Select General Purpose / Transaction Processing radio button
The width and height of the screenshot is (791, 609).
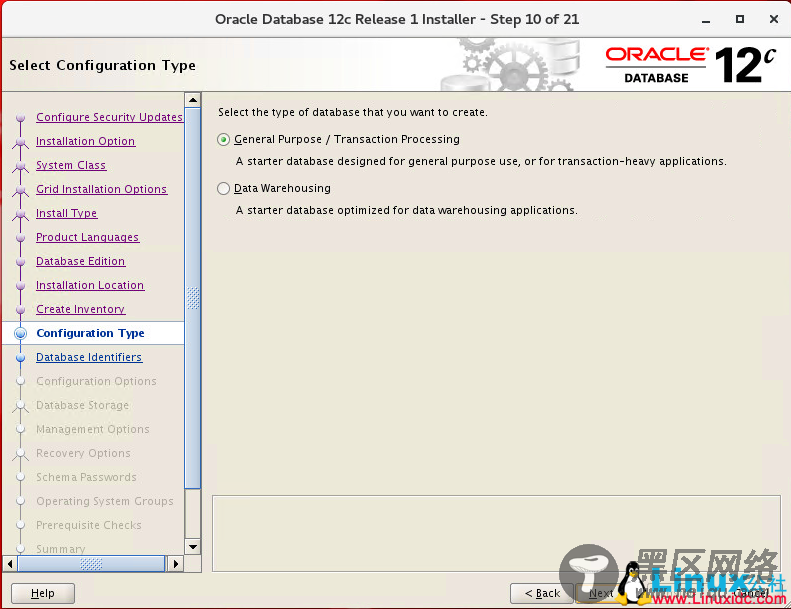[223, 140]
